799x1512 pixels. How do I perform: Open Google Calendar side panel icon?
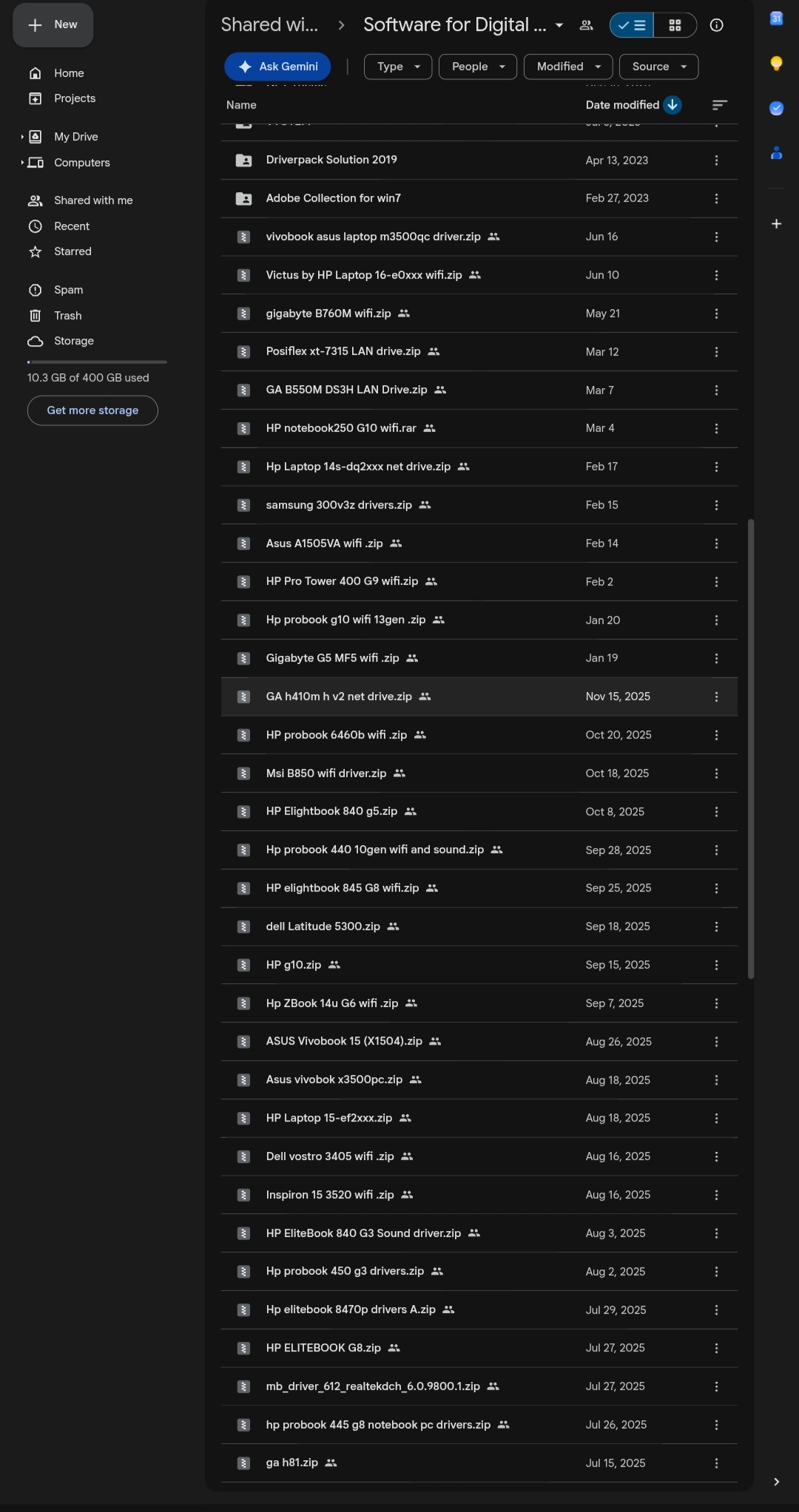tap(776, 19)
